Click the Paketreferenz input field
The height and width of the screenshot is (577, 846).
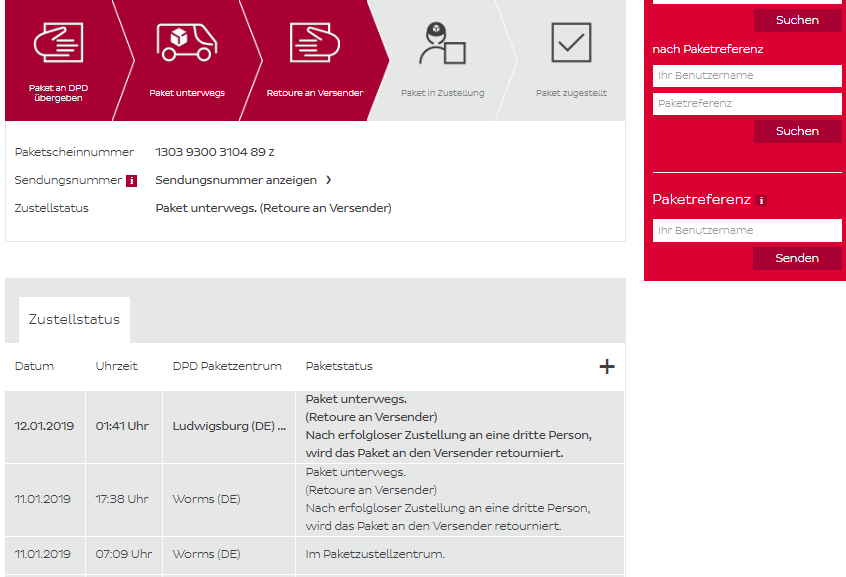[x=747, y=103]
